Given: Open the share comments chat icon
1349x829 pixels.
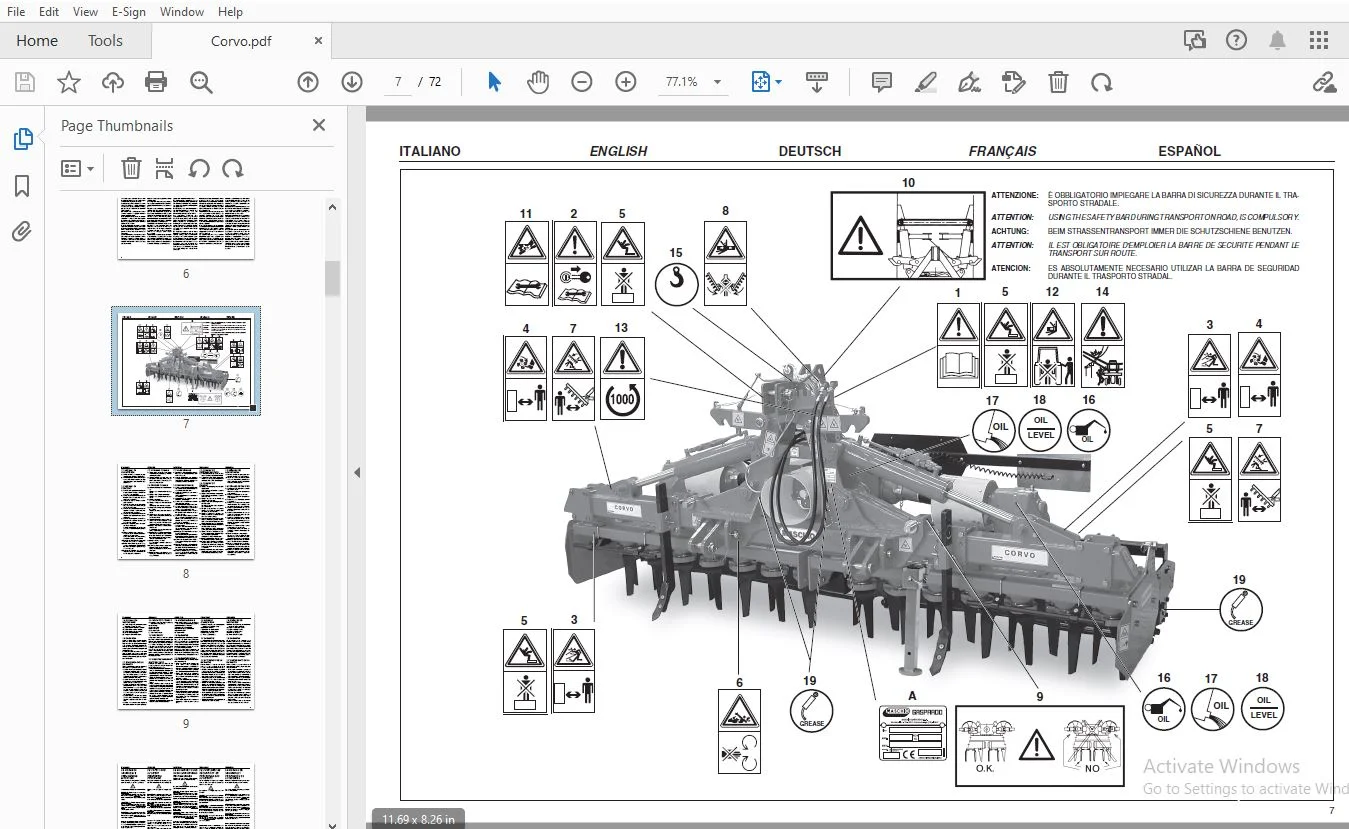Looking at the screenshot, I should [1195, 40].
